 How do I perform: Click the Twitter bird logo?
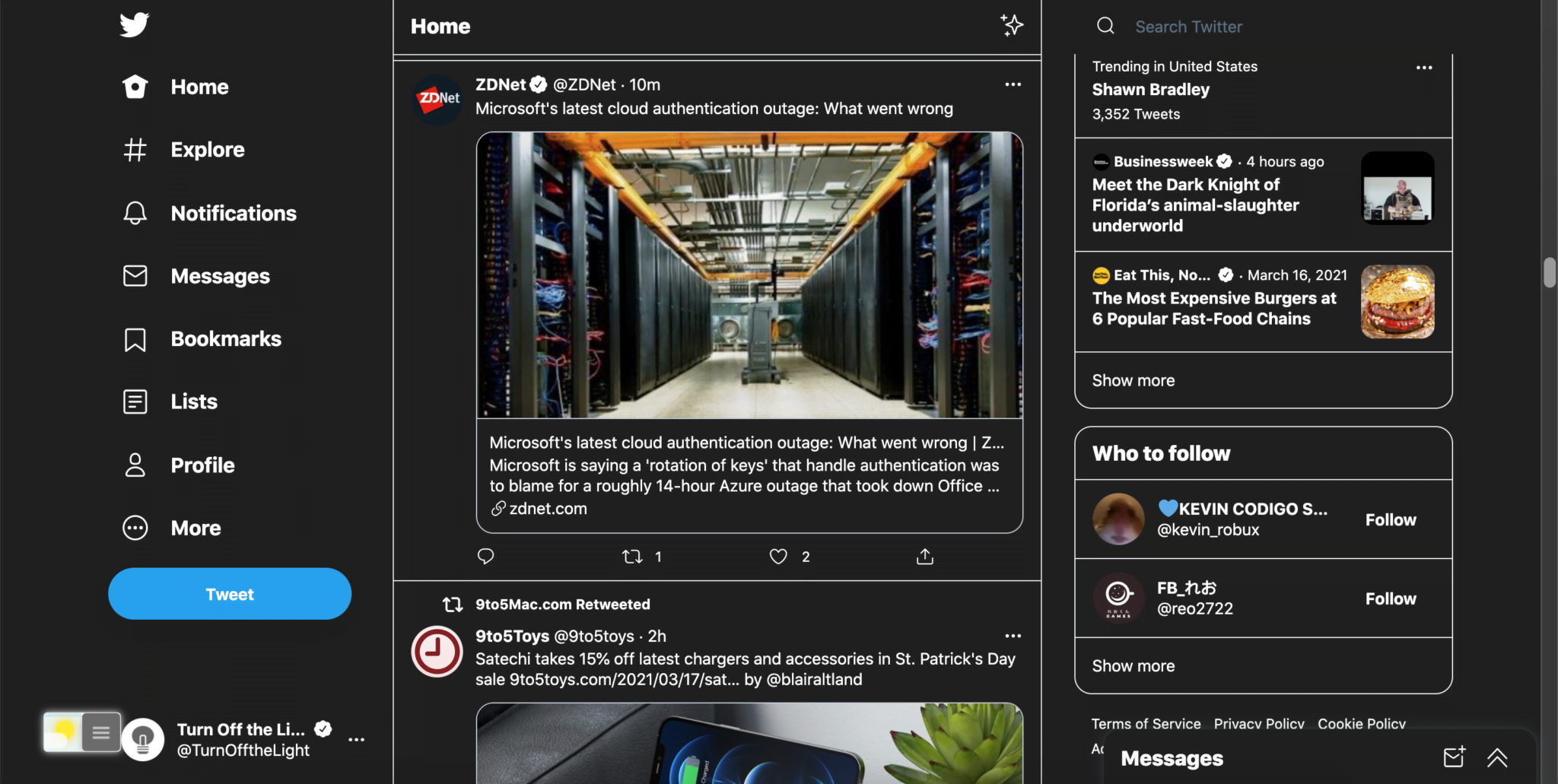point(134,24)
